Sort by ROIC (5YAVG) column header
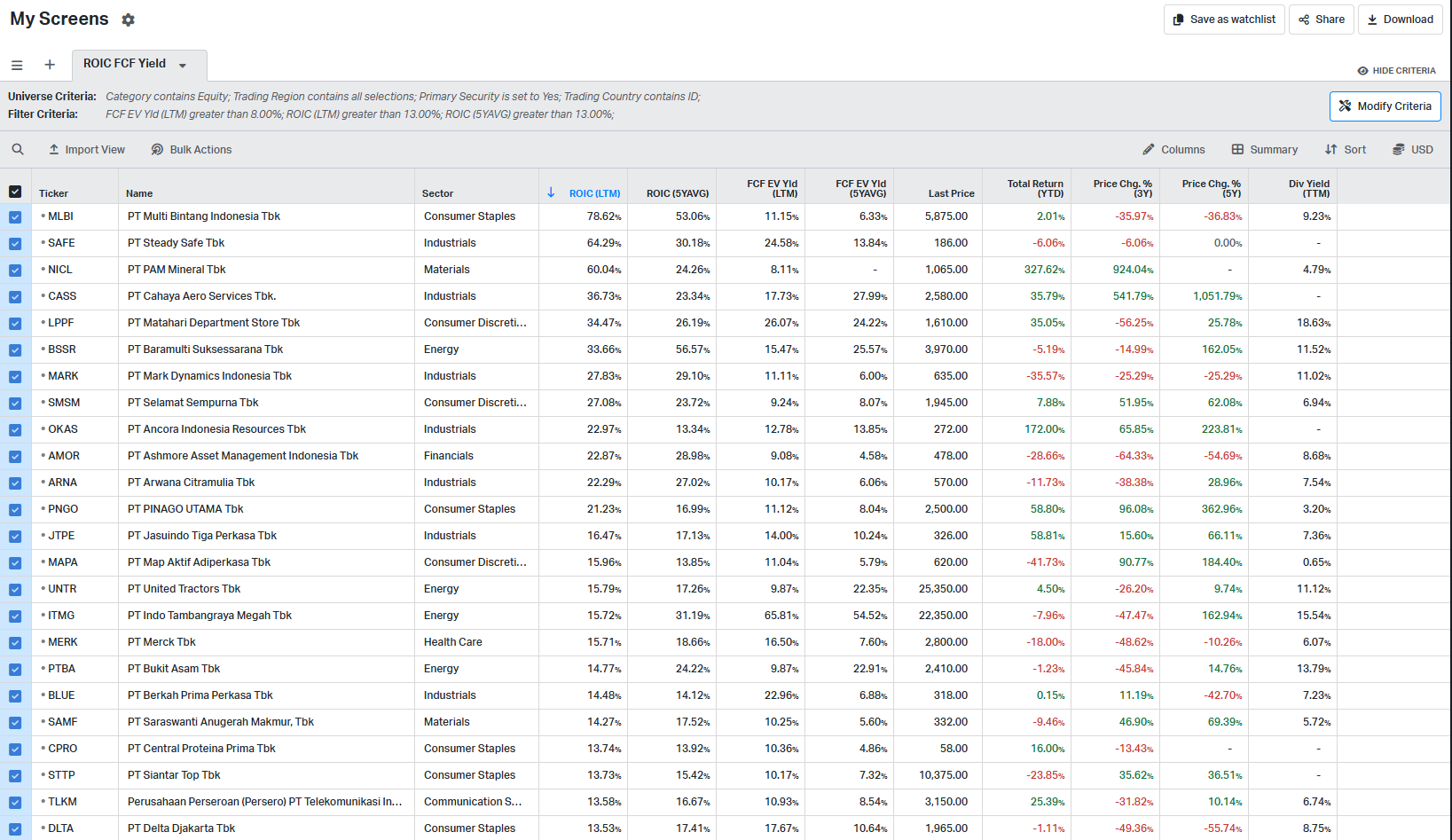Viewport: 1452px width, 840px height. coord(678,193)
